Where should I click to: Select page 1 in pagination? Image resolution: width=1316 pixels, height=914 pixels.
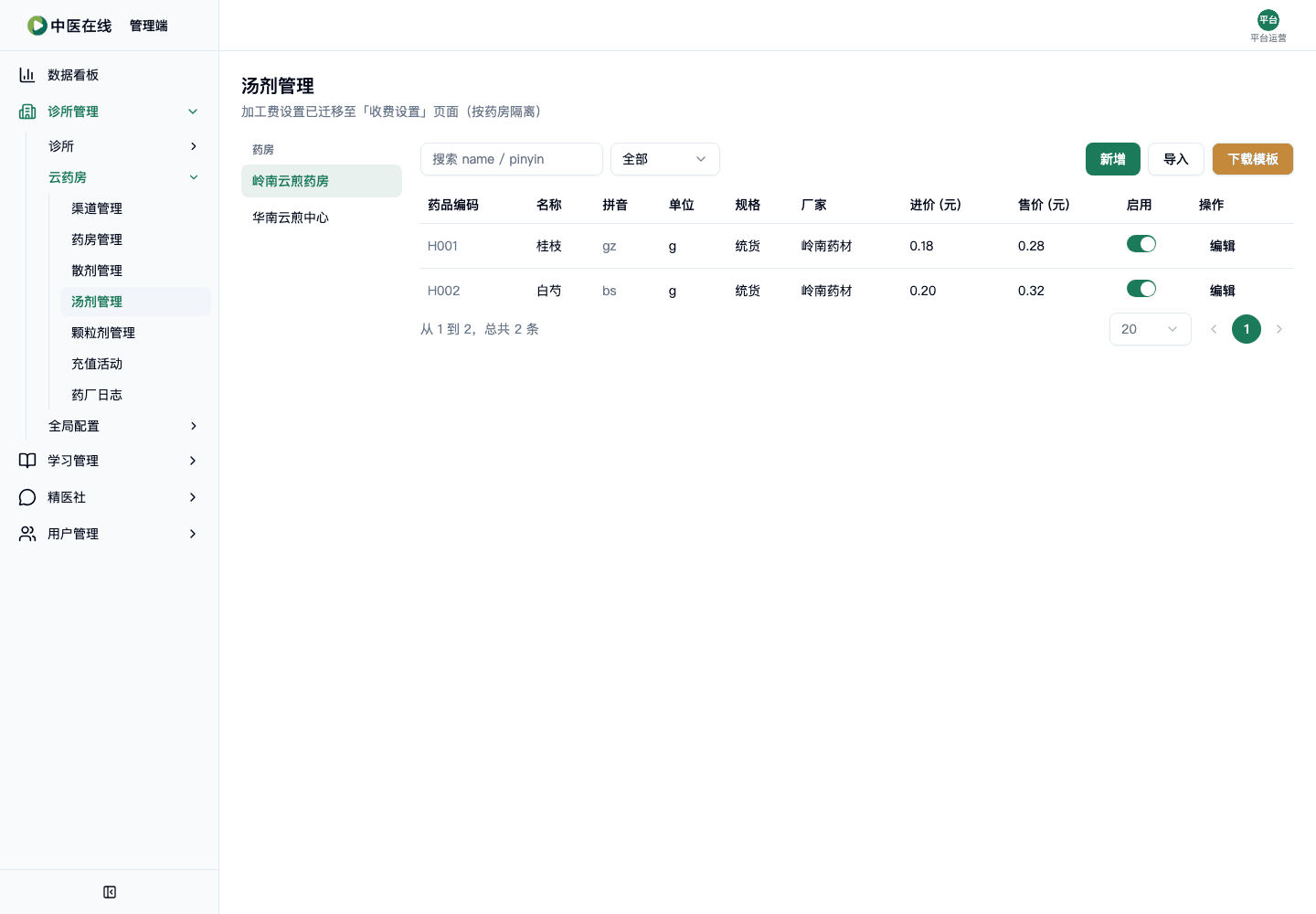click(x=1247, y=329)
